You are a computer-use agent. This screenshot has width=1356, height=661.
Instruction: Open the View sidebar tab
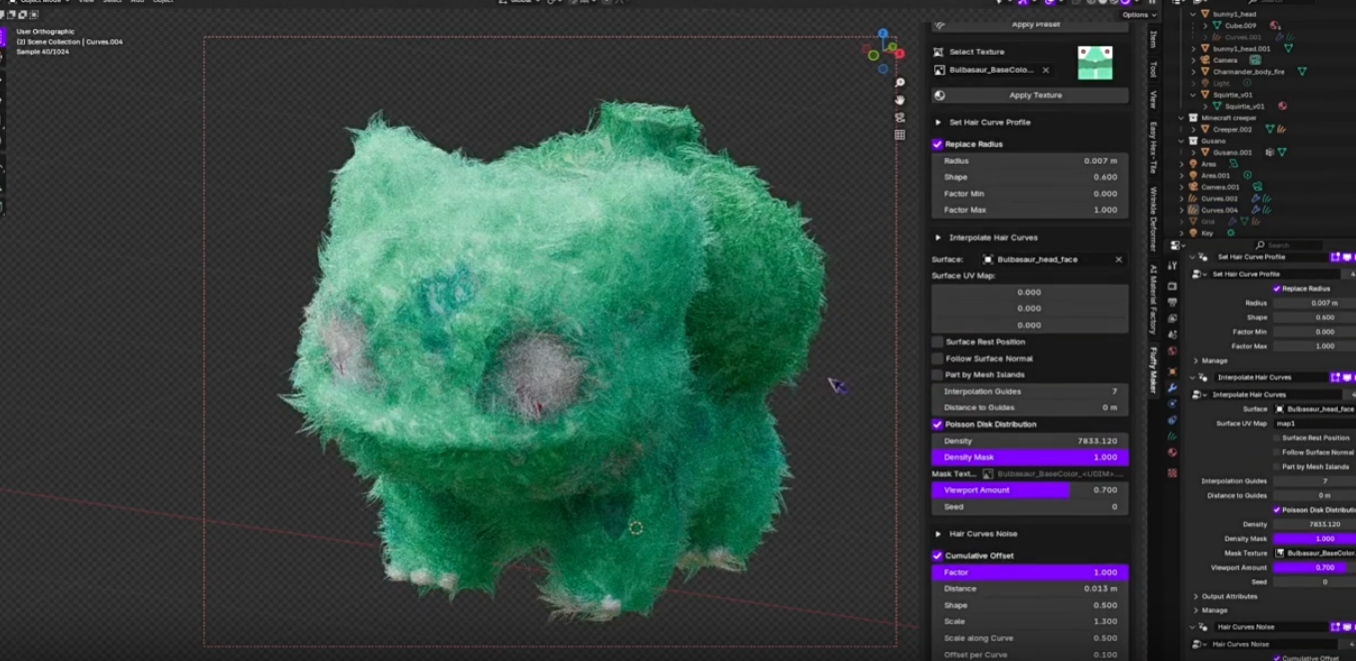(x=1152, y=99)
